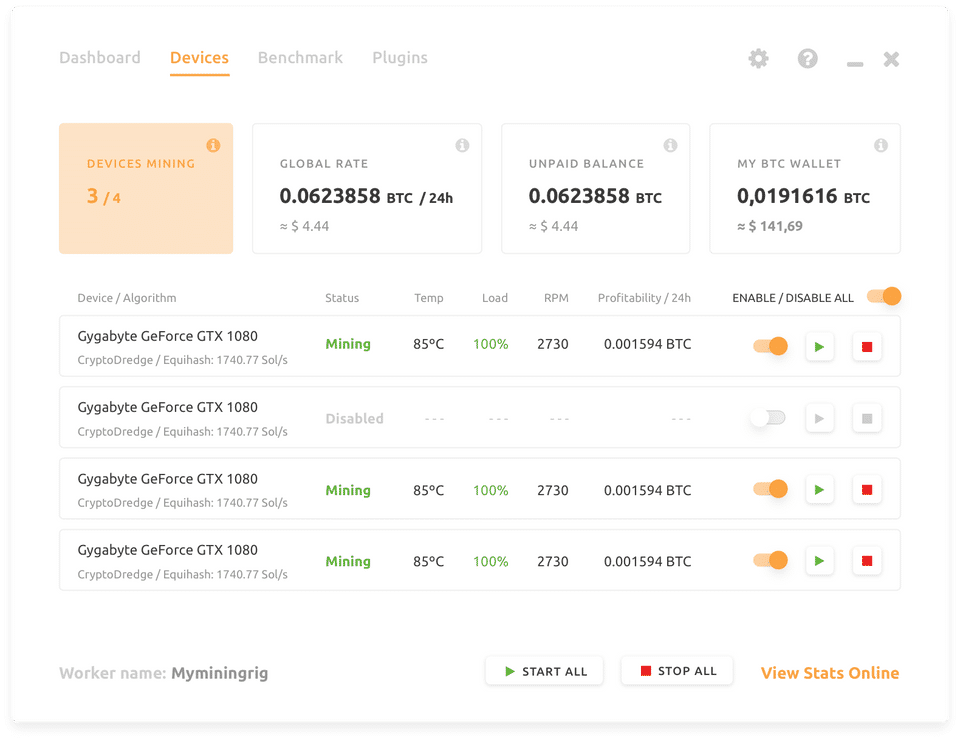The image size is (960, 740).
Task: Click play button on the Disabled device row
Action: coord(819,419)
